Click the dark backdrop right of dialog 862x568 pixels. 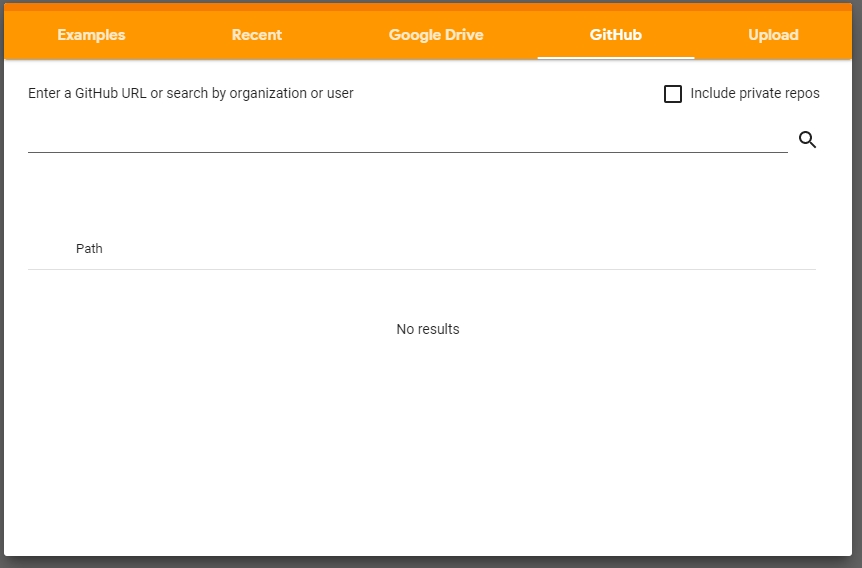pyautogui.click(x=857, y=300)
